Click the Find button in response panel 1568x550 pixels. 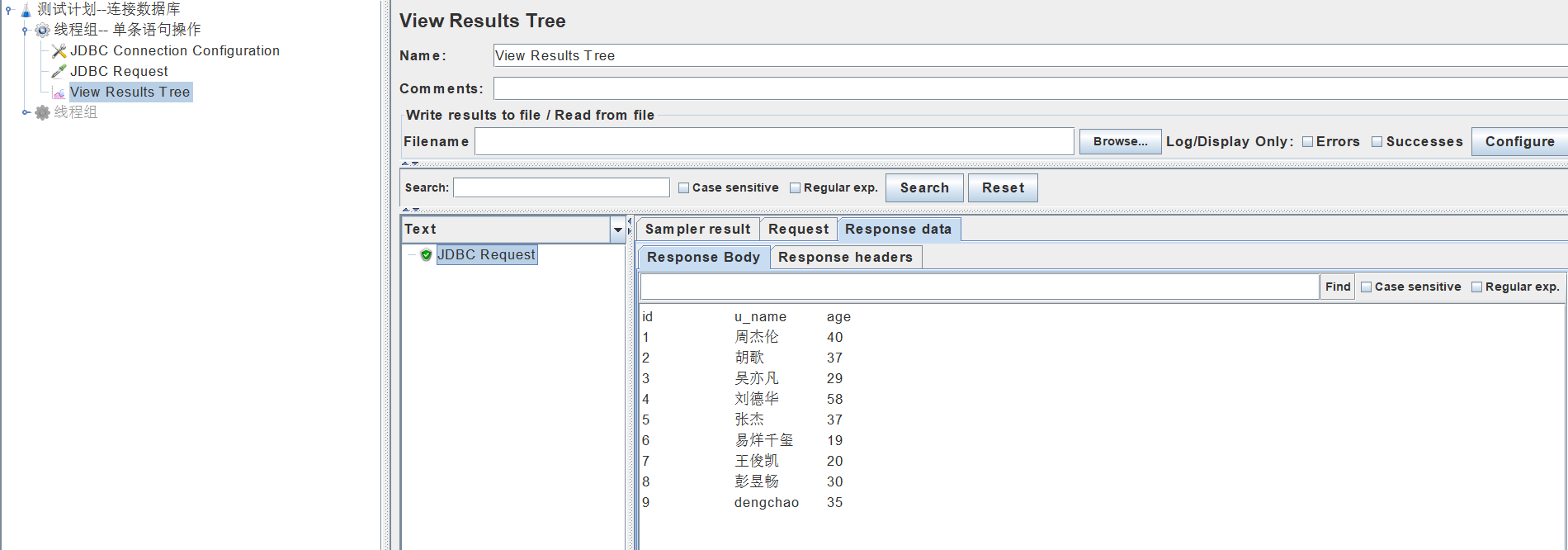pyautogui.click(x=1337, y=287)
